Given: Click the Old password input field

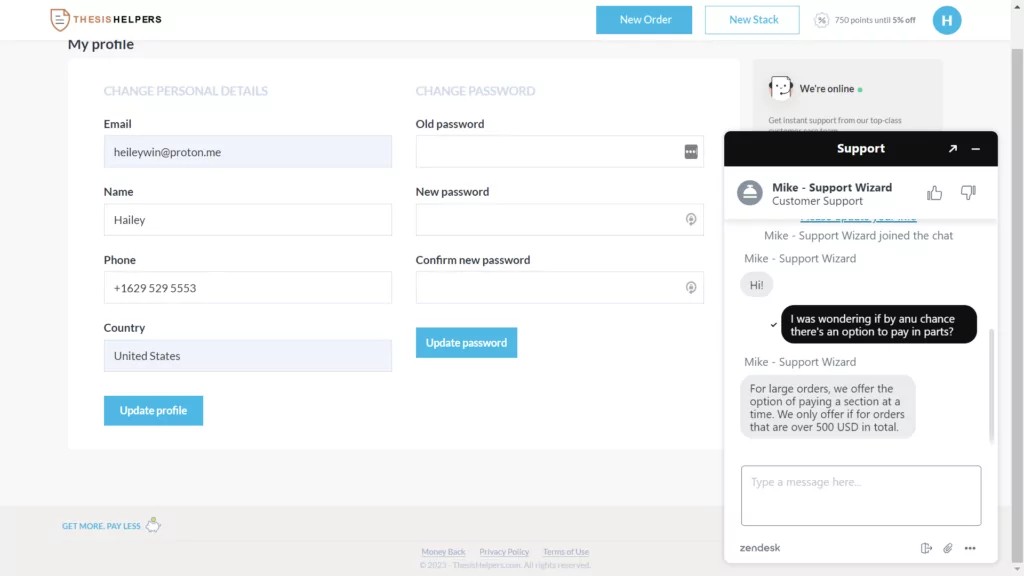Looking at the screenshot, I should (x=560, y=152).
